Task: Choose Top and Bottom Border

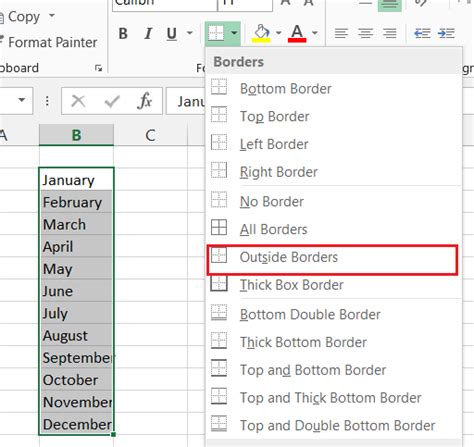Action: pyautogui.click(x=334, y=370)
